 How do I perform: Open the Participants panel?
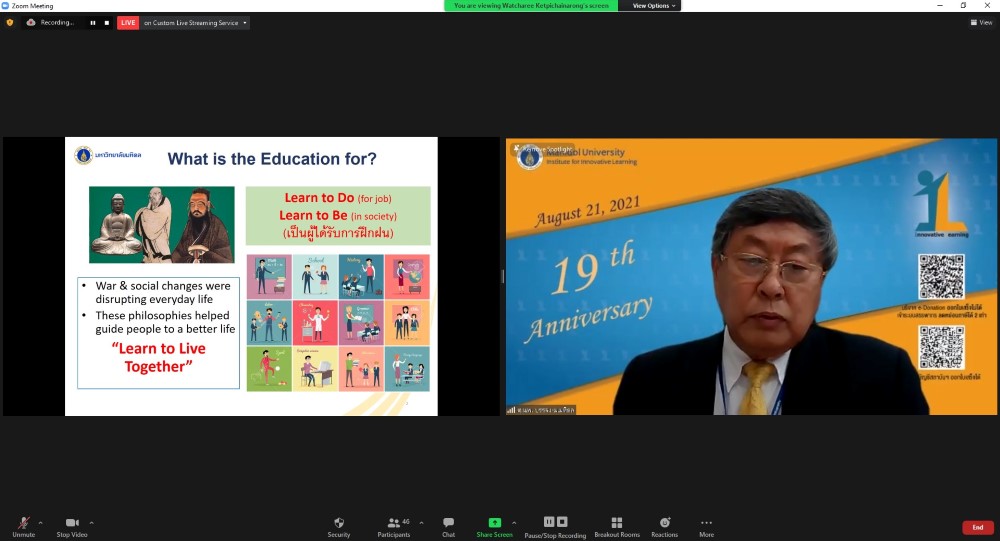click(x=394, y=526)
